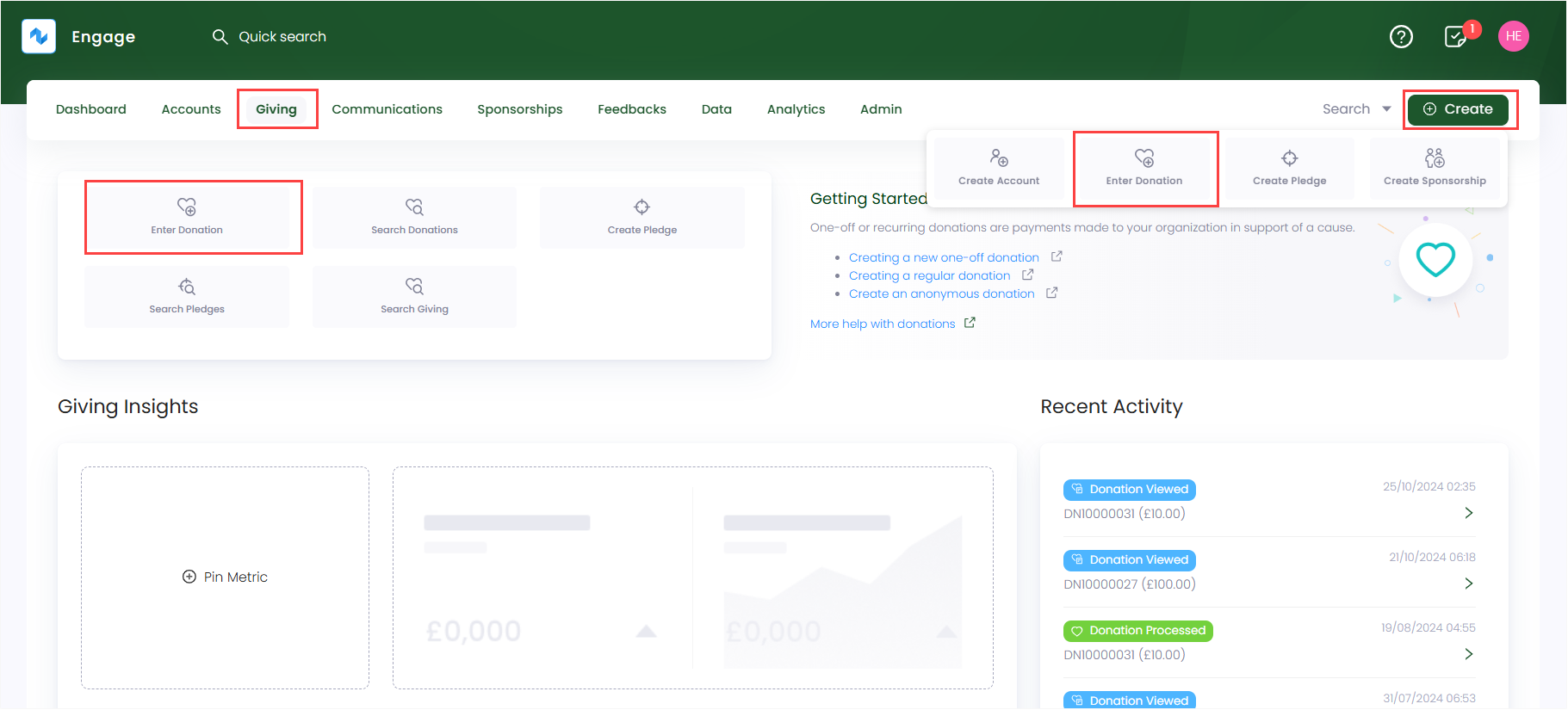The width and height of the screenshot is (1568, 710).
Task: Click the Donation Viewed badge dated 31/07/2024
Action: point(1130,700)
